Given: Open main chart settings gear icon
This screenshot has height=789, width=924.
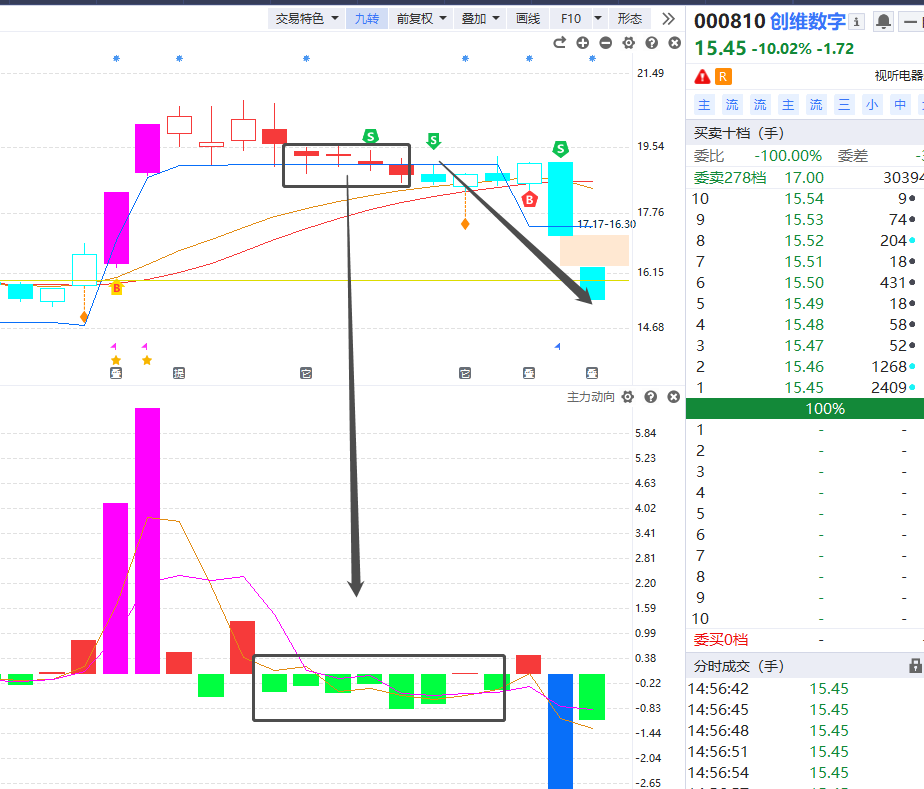Looking at the screenshot, I should coord(629,43).
